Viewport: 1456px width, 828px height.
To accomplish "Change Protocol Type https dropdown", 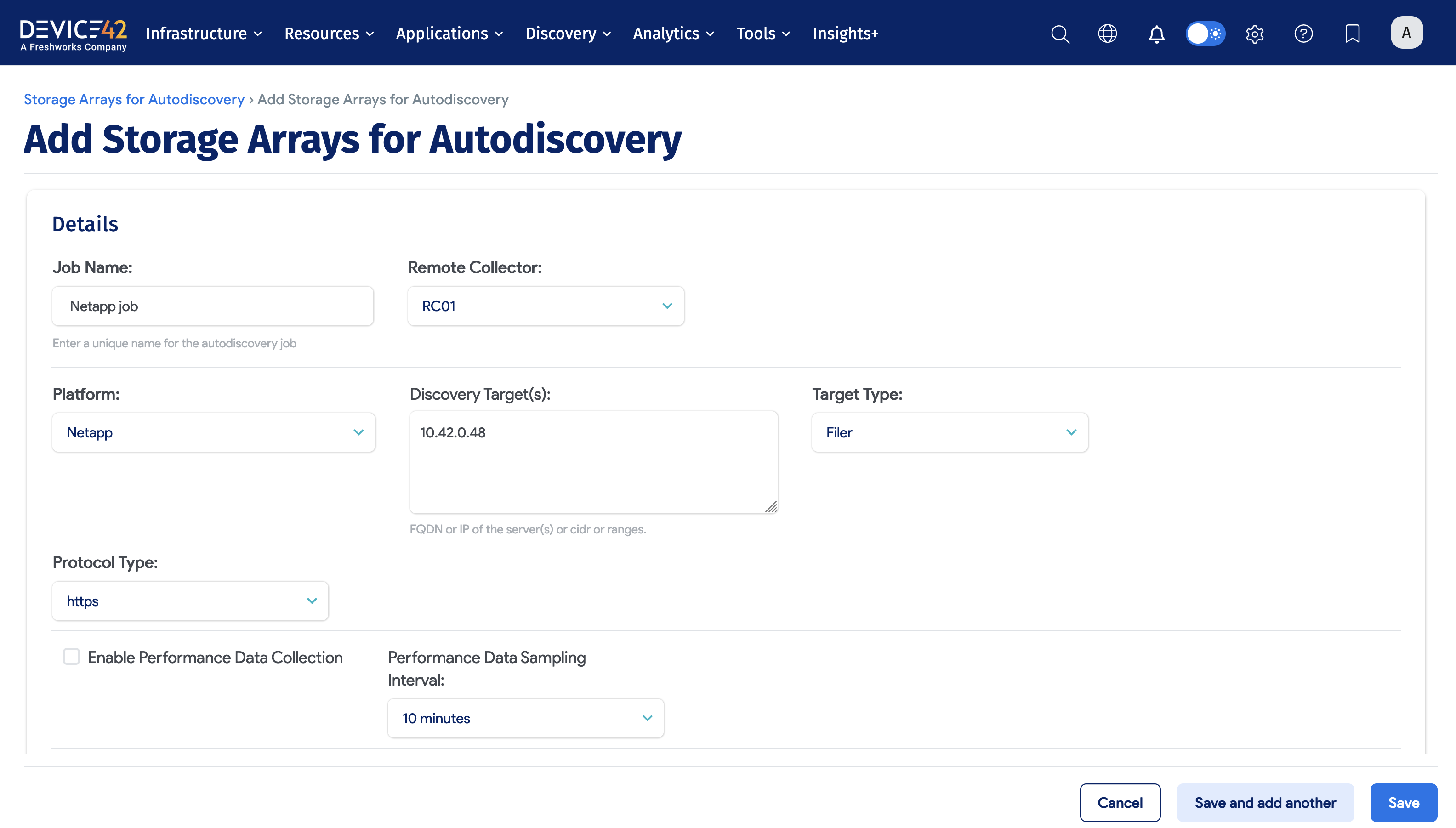I will [x=190, y=601].
